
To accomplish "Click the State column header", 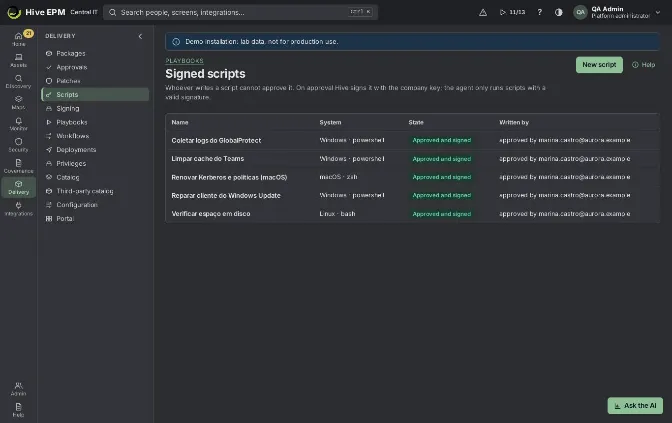I will [x=416, y=123].
